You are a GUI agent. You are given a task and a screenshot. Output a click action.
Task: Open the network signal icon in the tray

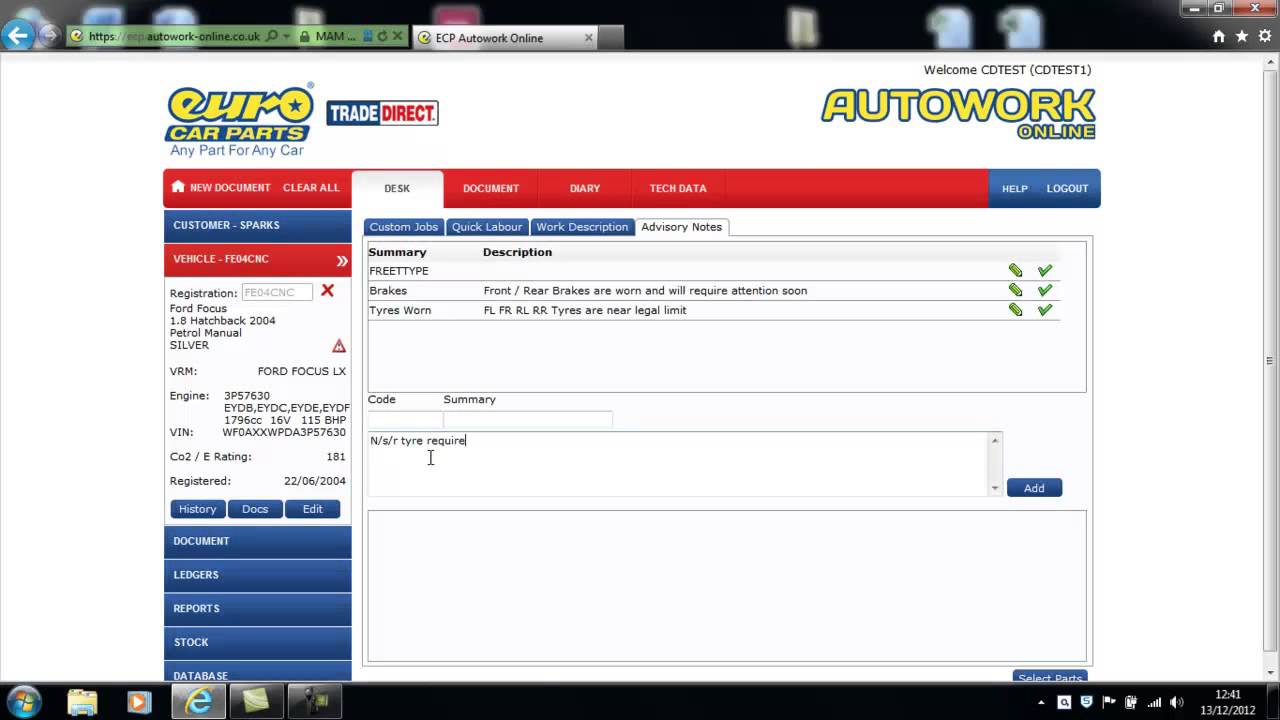click(x=1153, y=702)
